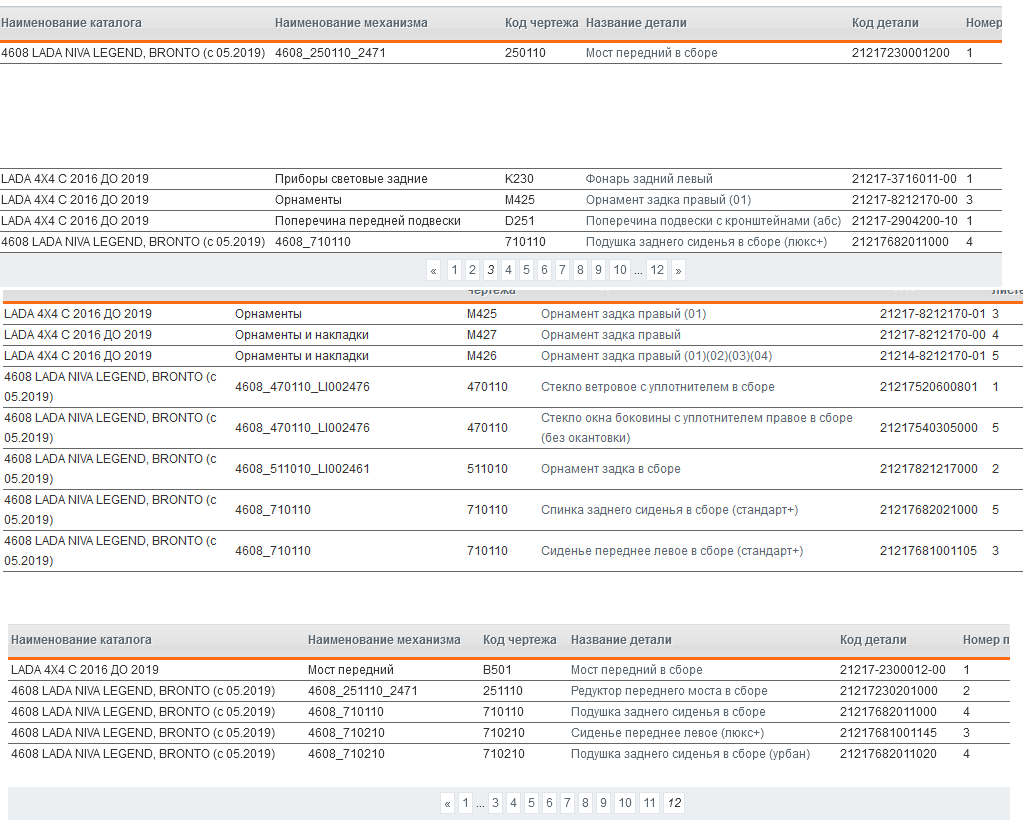Click 'Поперечина передней подвески' mechanism cell
1028x826 pixels.
368,221
